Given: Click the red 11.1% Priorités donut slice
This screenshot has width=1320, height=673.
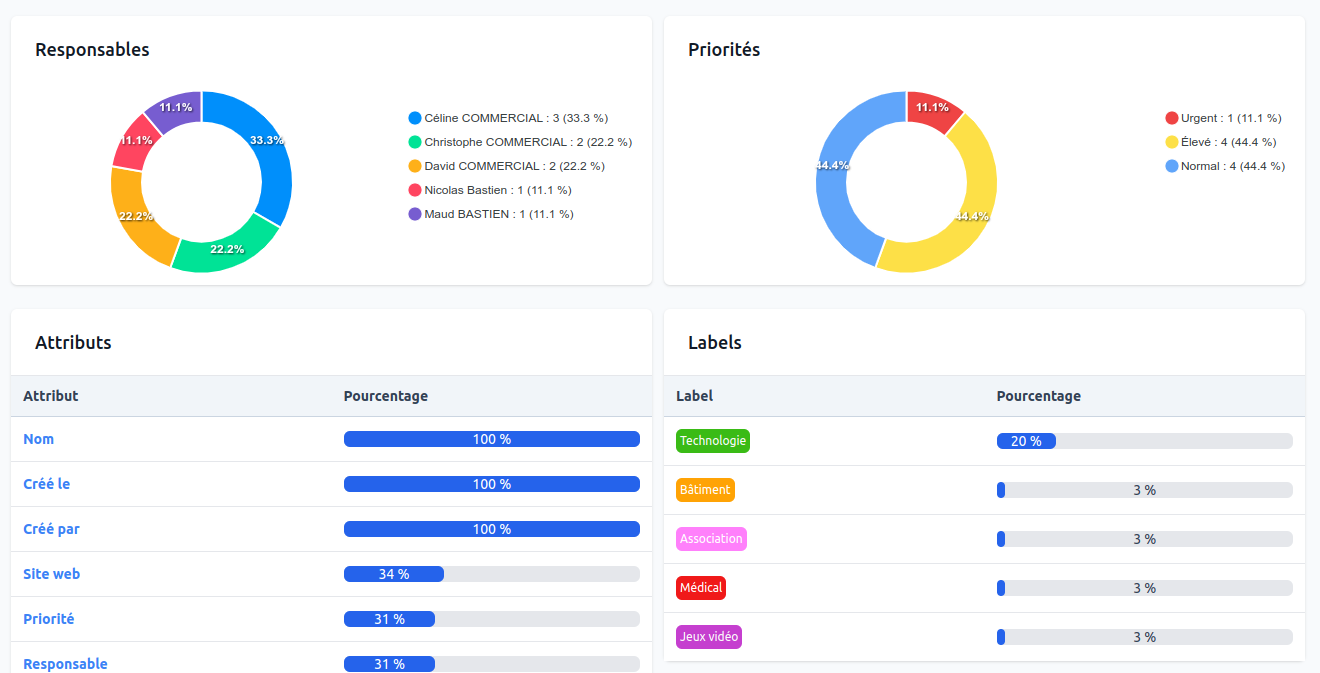Looking at the screenshot, I should pos(932,109).
